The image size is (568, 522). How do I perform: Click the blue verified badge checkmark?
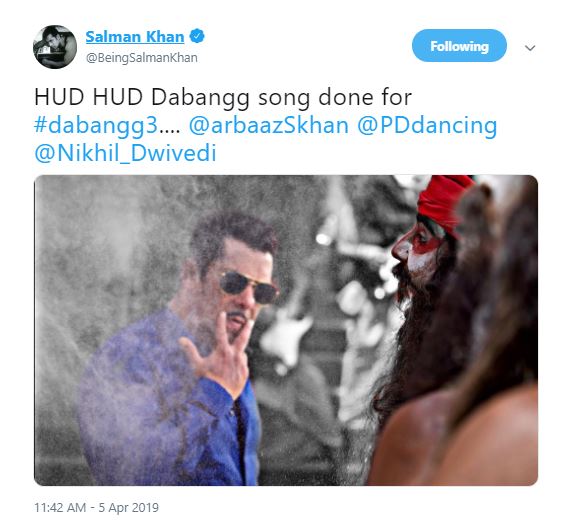(x=197, y=36)
